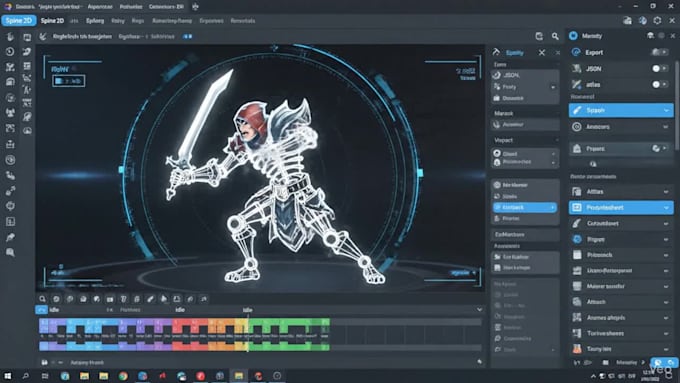Click the idle animation label at the timeline left
The width and height of the screenshot is (680, 383).
54,310
